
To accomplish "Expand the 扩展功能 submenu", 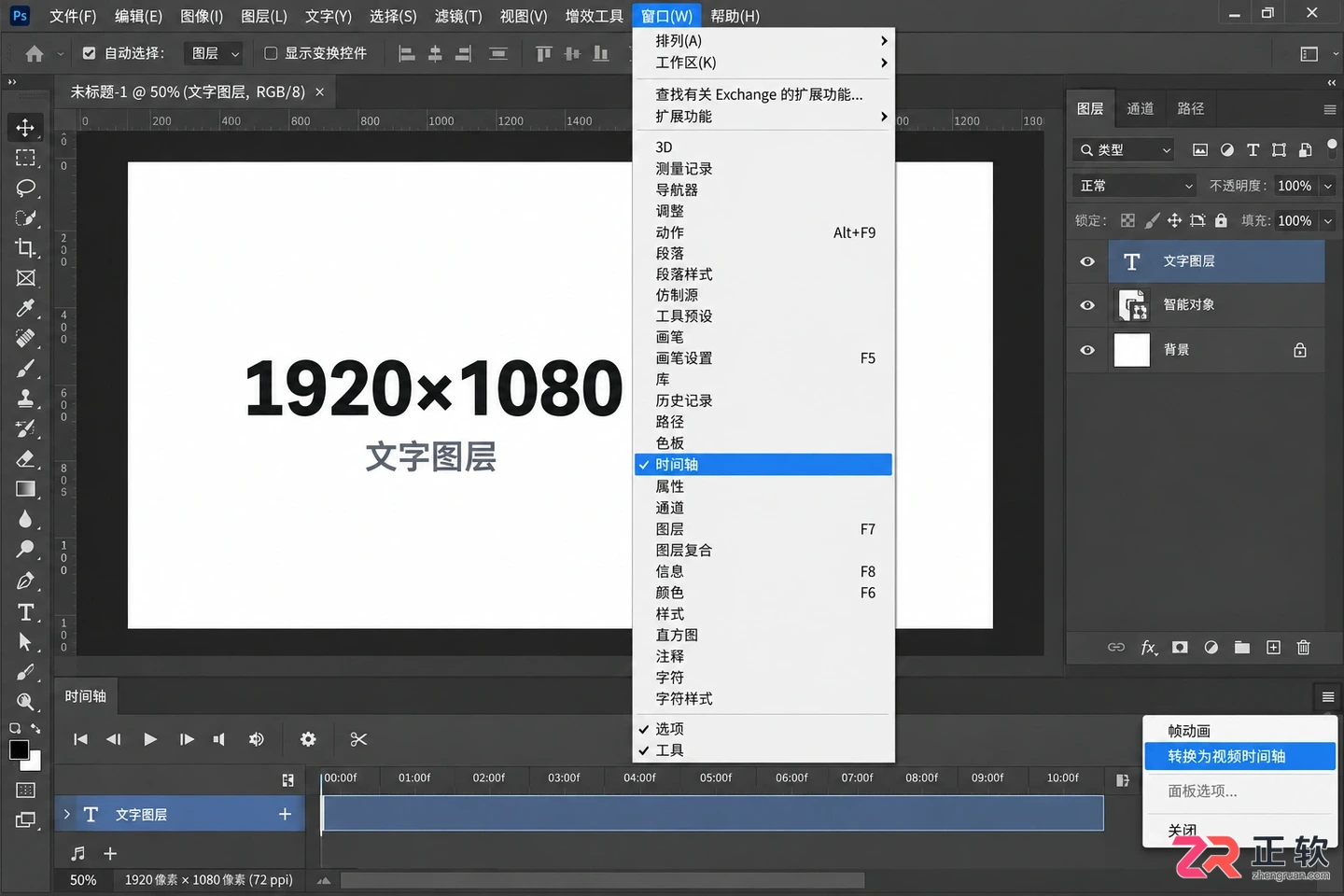I will coord(763,117).
